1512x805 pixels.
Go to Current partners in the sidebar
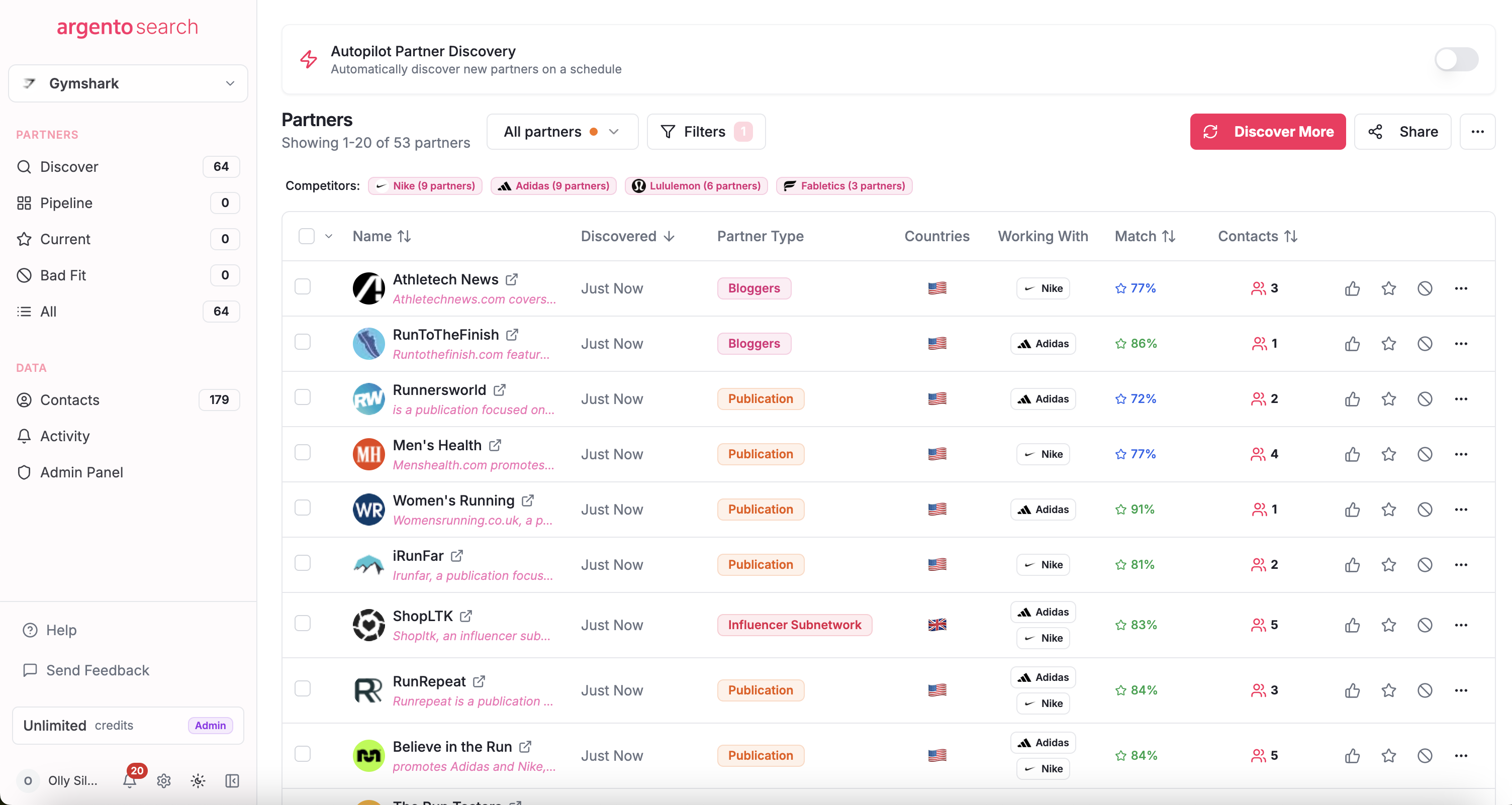coord(128,239)
